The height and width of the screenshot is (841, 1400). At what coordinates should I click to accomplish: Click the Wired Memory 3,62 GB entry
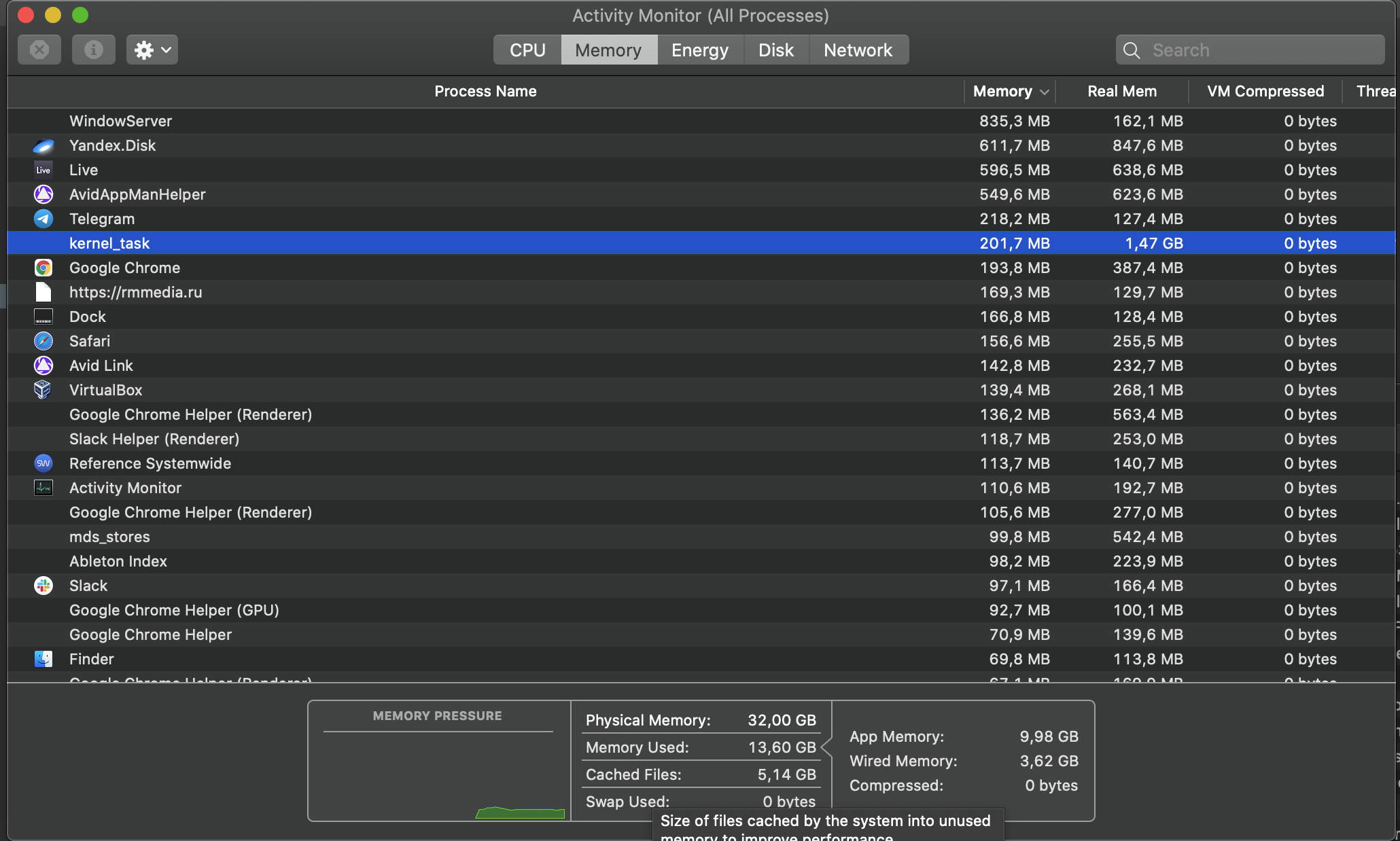[x=964, y=761]
